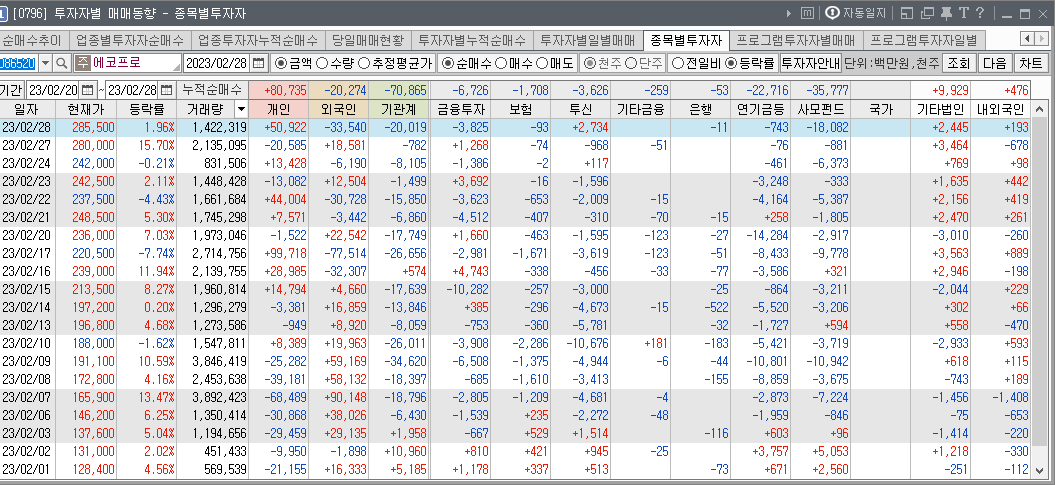The image size is (1055, 485).
Task: Click the 자동일지 icon in title bar
Action: click(x=857, y=13)
